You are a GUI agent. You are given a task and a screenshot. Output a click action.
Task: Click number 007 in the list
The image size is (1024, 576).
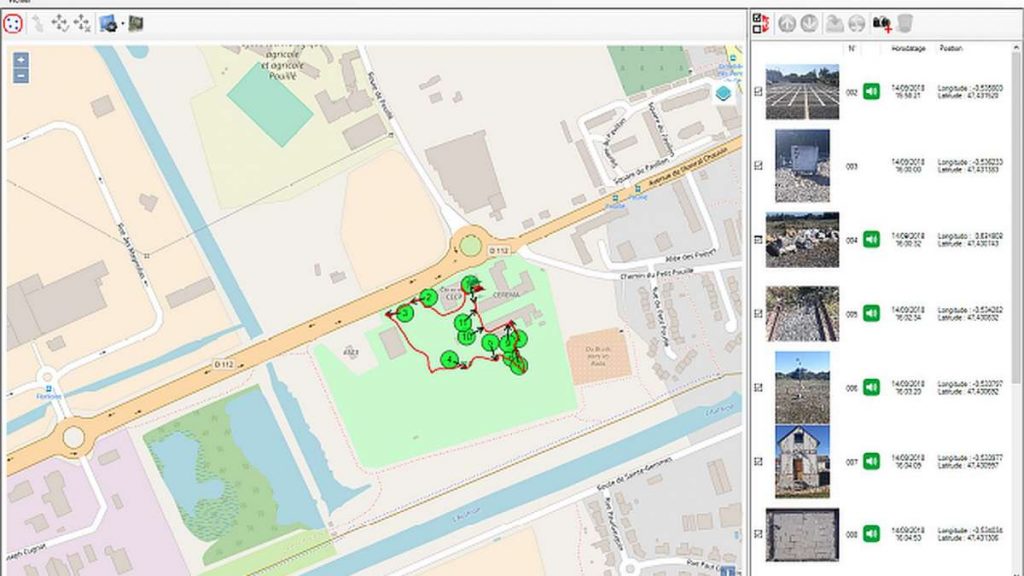[x=852, y=462]
